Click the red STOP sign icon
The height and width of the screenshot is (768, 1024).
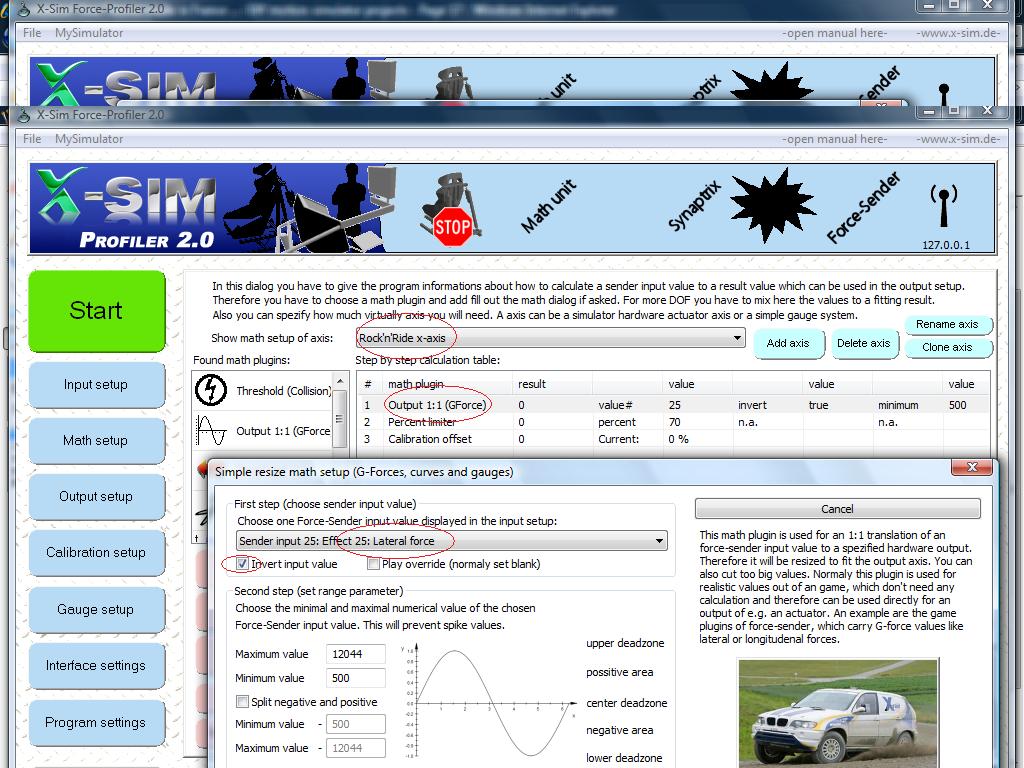tap(452, 227)
